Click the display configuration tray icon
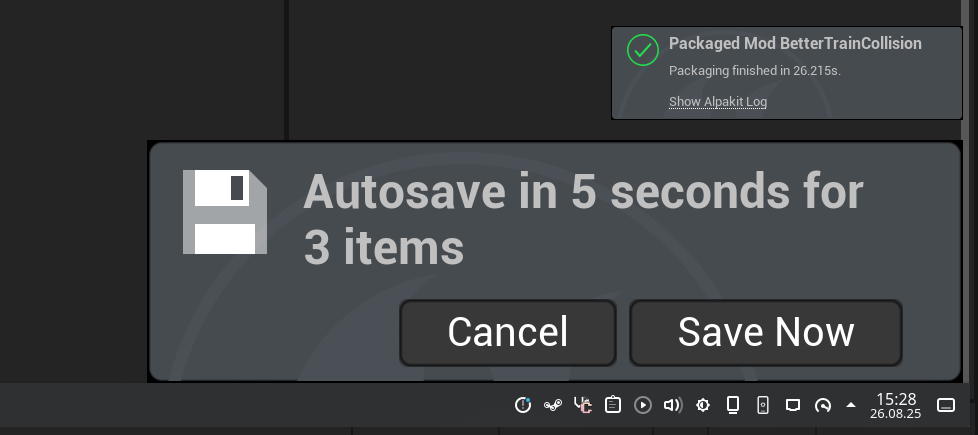 coord(793,405)
